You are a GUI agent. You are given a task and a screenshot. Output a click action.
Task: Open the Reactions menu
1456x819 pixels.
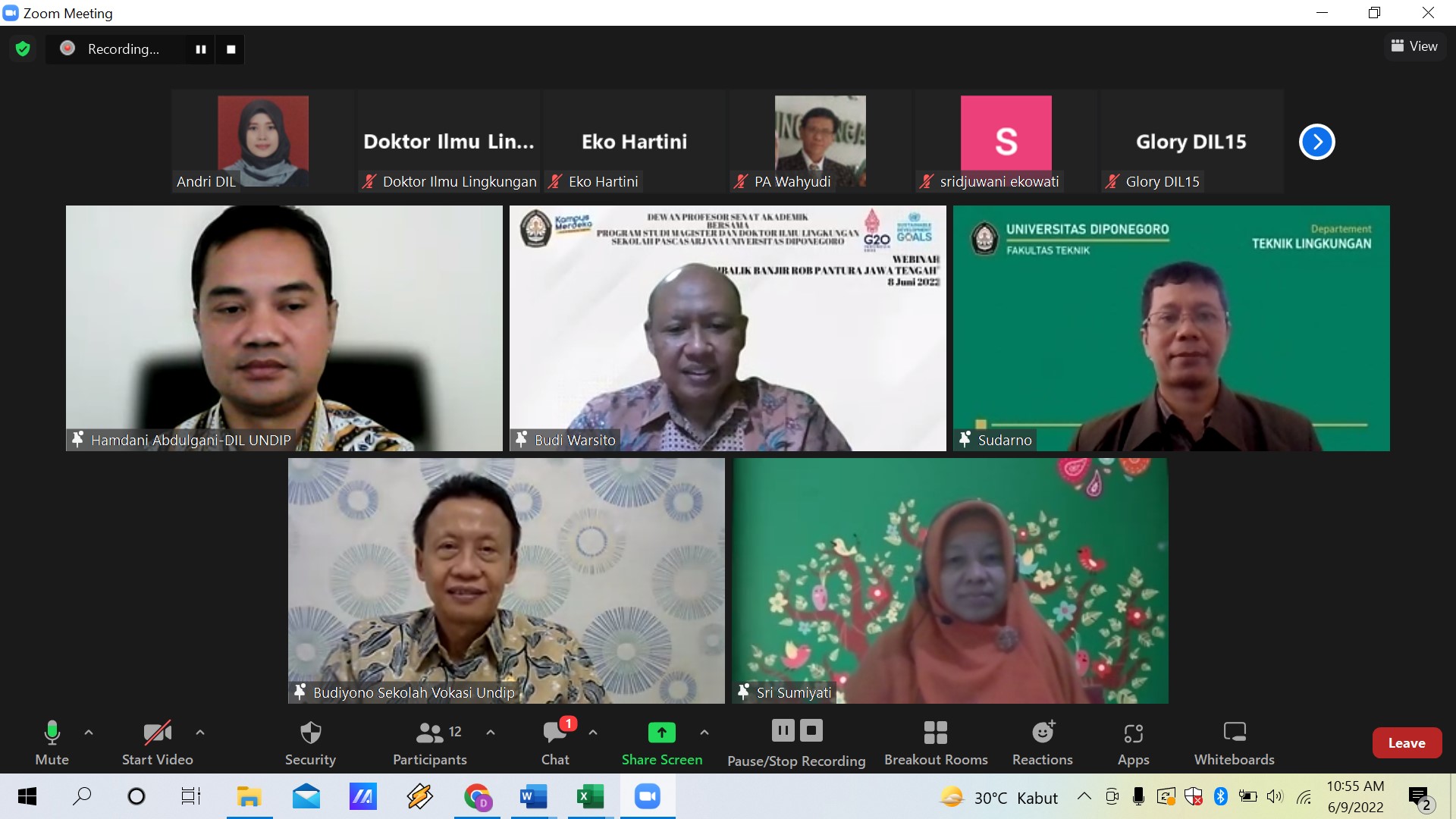(x=1043, y=743)
